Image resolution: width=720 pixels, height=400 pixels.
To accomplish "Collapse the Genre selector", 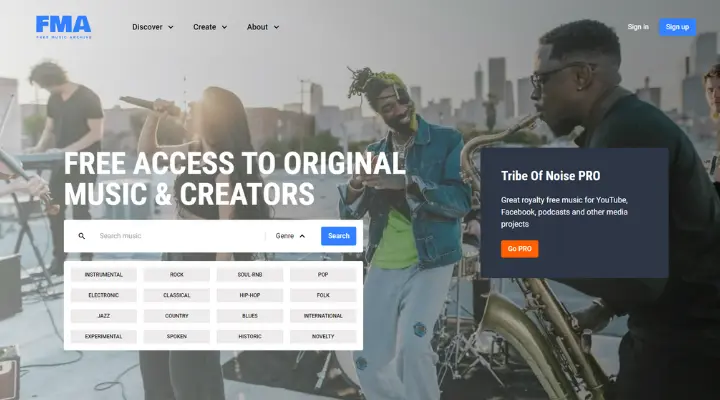I will tap(290, 236).
